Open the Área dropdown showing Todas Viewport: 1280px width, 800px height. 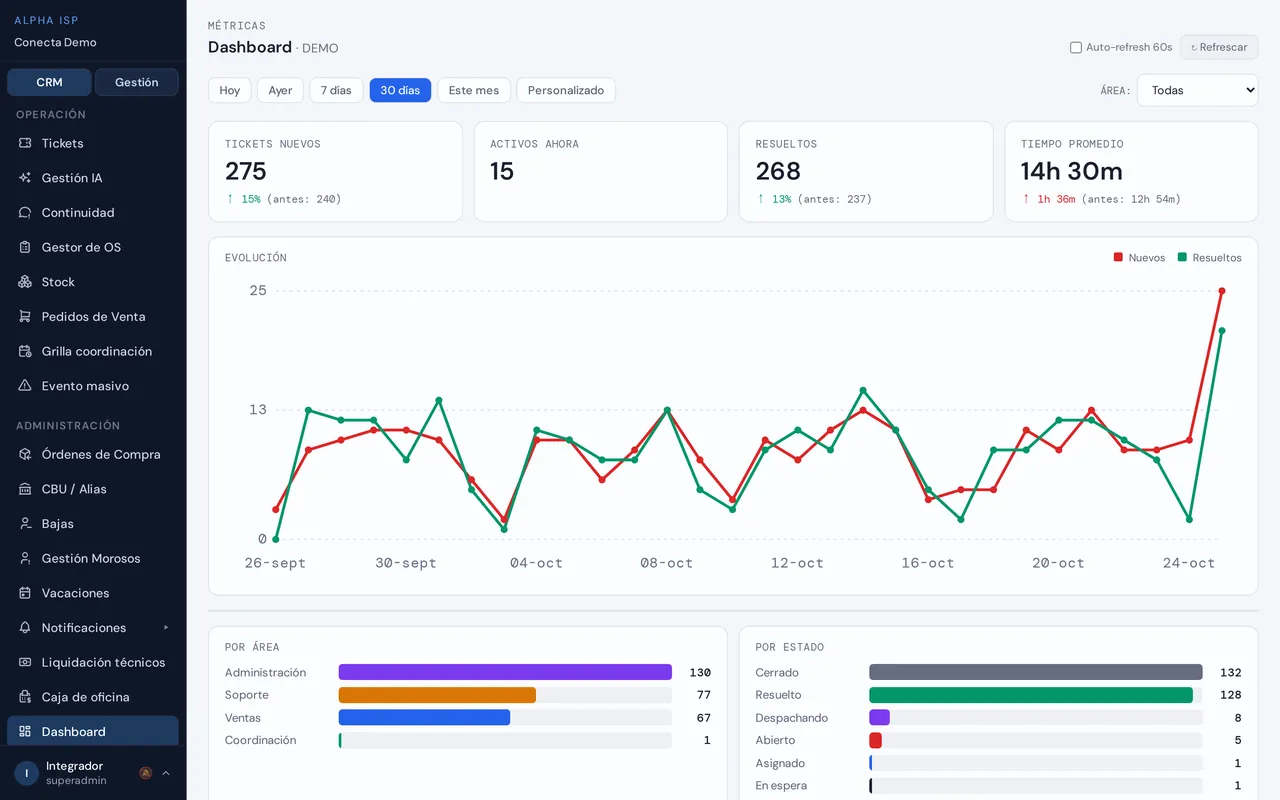tap(1197, 90)
